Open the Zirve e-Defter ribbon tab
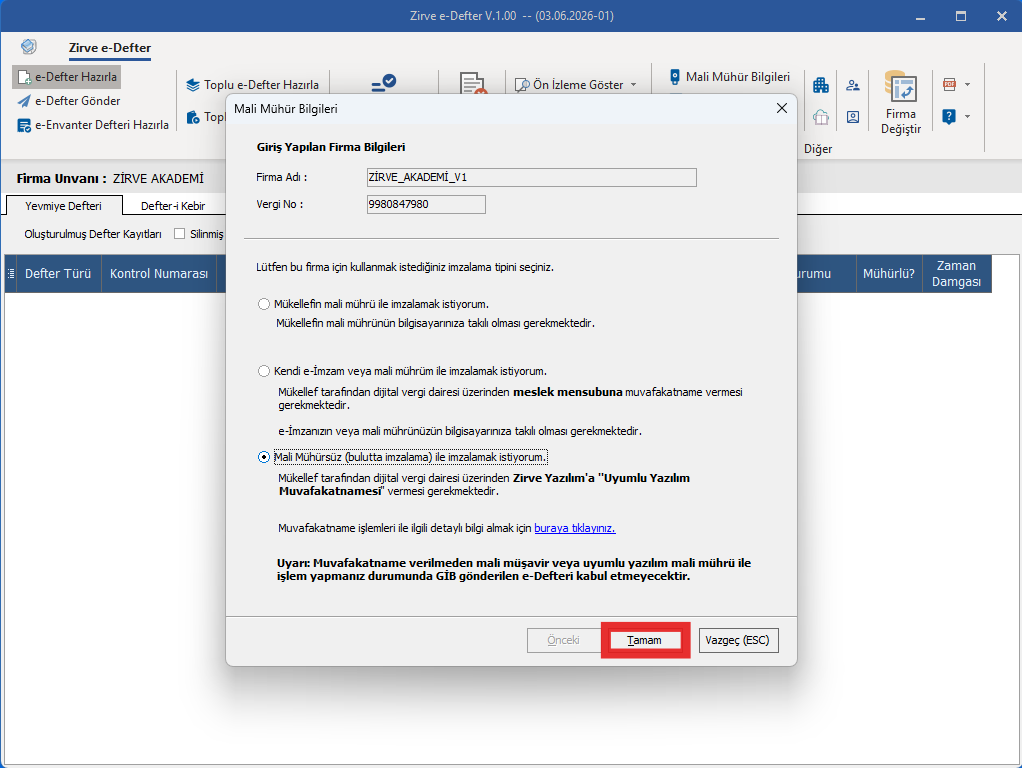This screenshot has width=1022, height=768. 110,48
